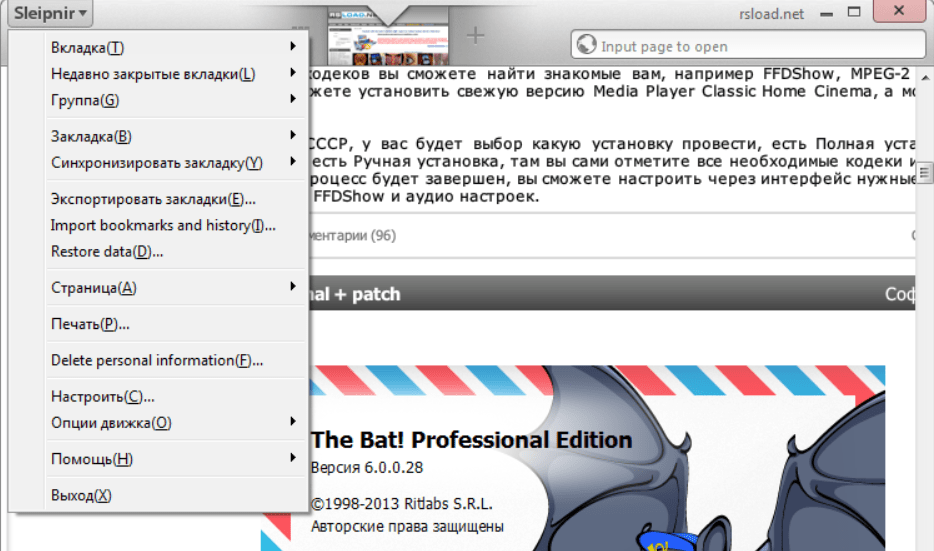Select Экспортировать закладки

153,199
